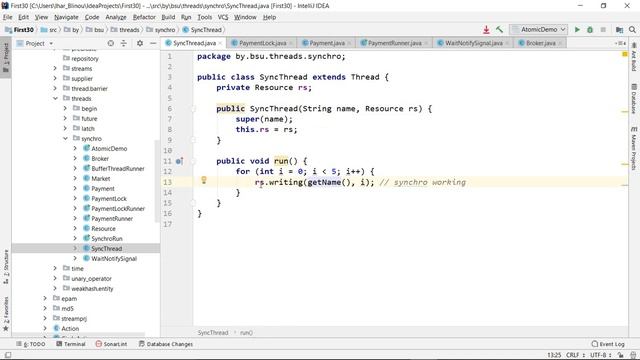Build project with the hammer icon
Viewport: 640px width, 360px height.
(x=499, y=29)
